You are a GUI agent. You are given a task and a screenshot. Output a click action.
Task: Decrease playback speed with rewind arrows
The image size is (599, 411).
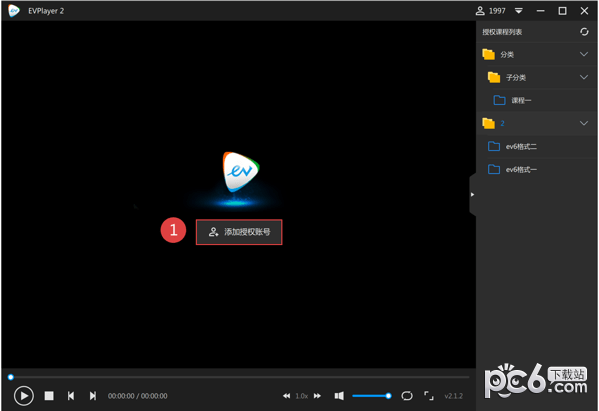pos(287,396)
